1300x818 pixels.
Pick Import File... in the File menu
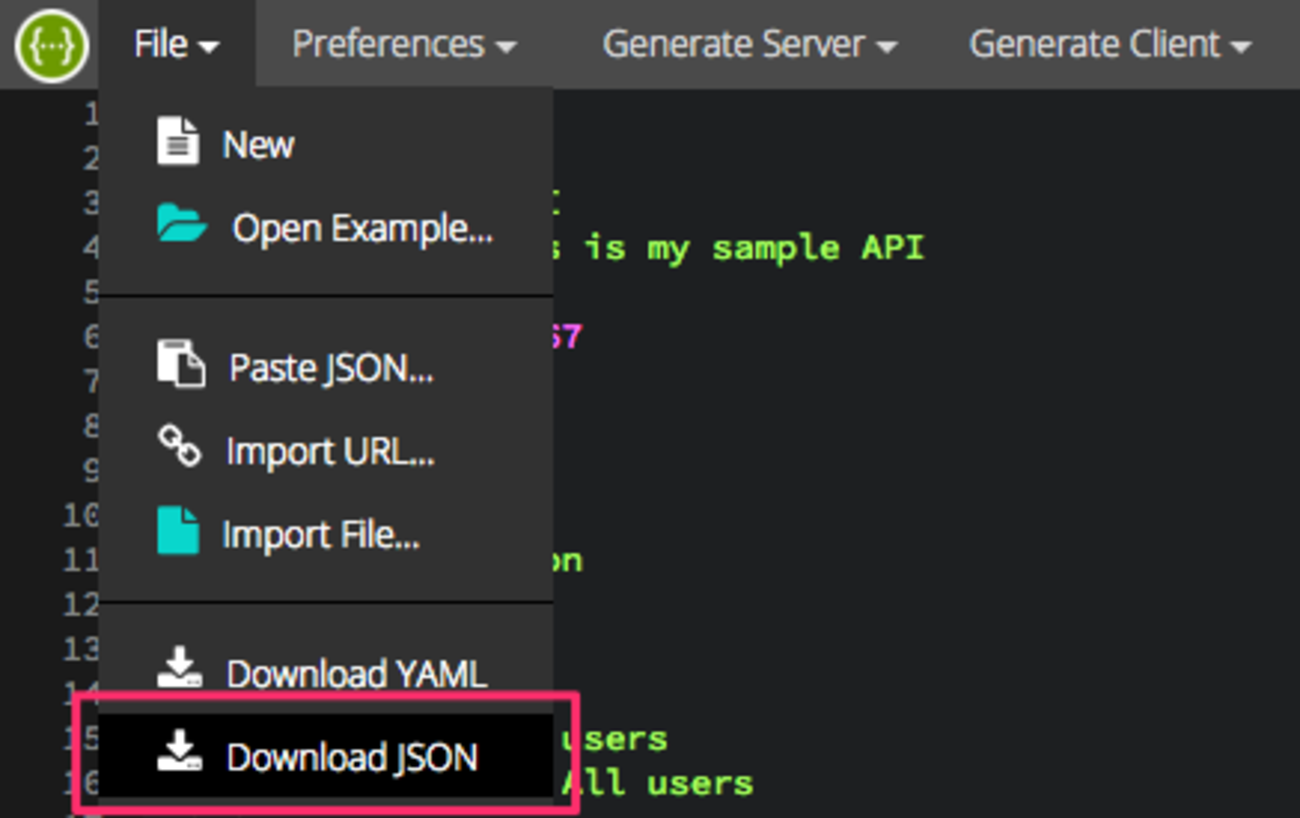click(x=326, y=535)
